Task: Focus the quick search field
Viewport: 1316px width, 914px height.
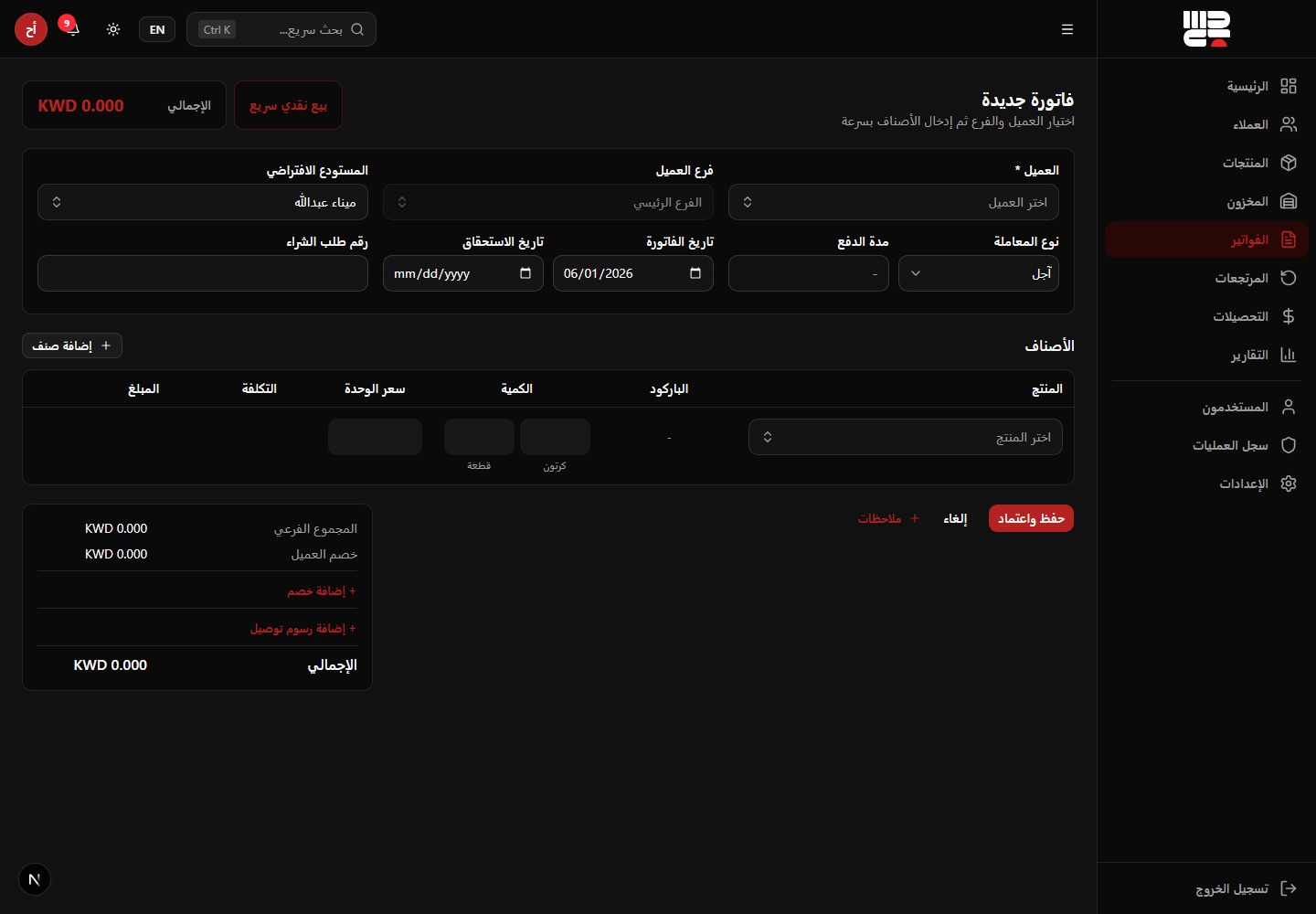Action: point(281,29)
